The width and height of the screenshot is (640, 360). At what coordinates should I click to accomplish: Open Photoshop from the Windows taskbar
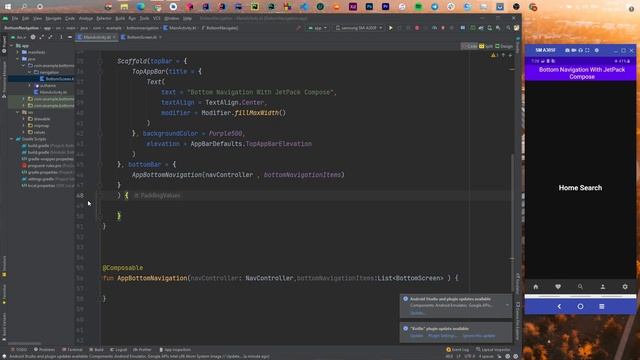click(369, 7)
